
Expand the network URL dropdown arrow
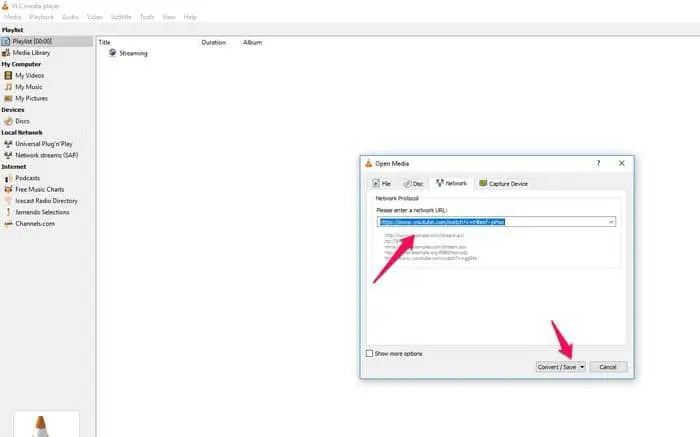click(x=610, y=222)
